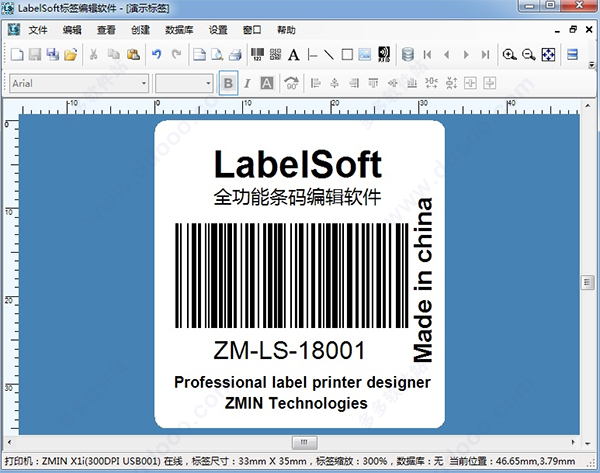Screen dimensions: 600x473
Task: Click the RFID tool icon
Action: click(x=384, y=54)
